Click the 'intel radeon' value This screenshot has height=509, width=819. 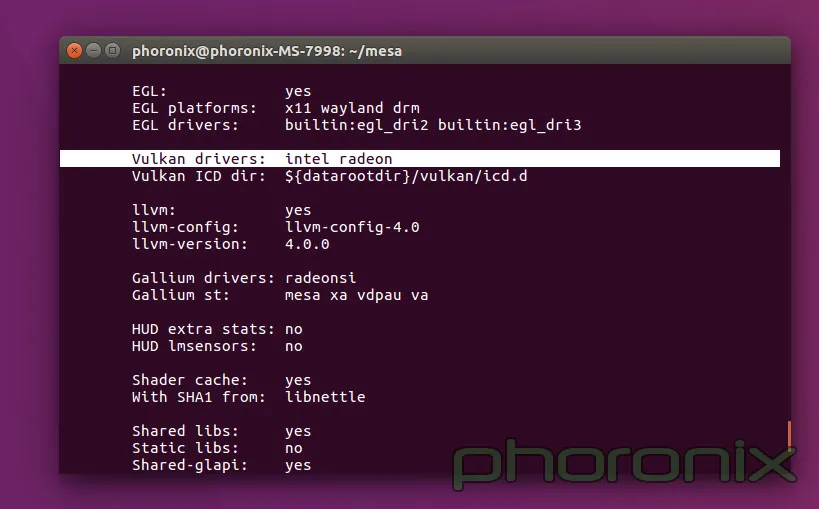pos(338,159)
